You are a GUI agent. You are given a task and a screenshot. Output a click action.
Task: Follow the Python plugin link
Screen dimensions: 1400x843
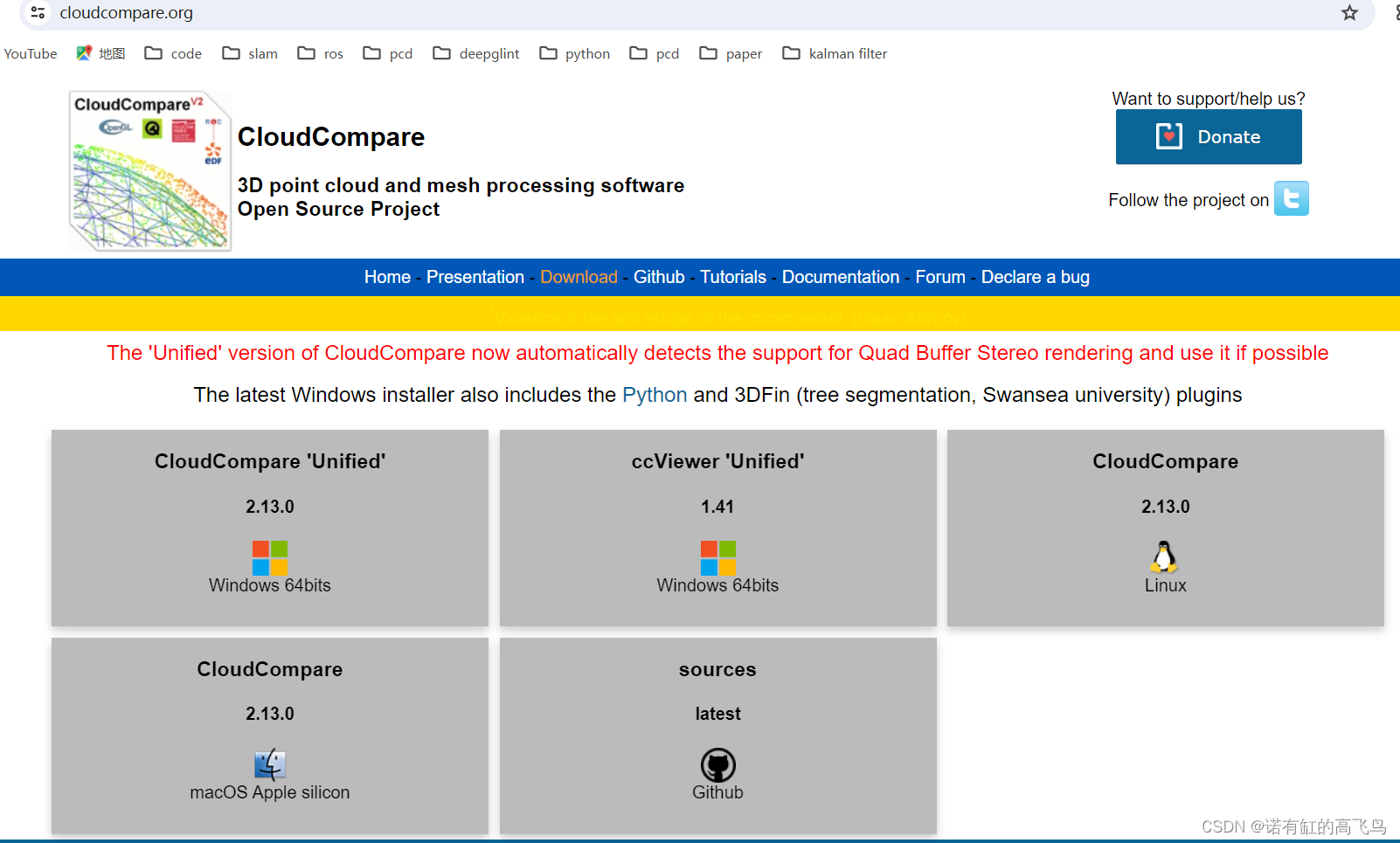click(655, 395)
